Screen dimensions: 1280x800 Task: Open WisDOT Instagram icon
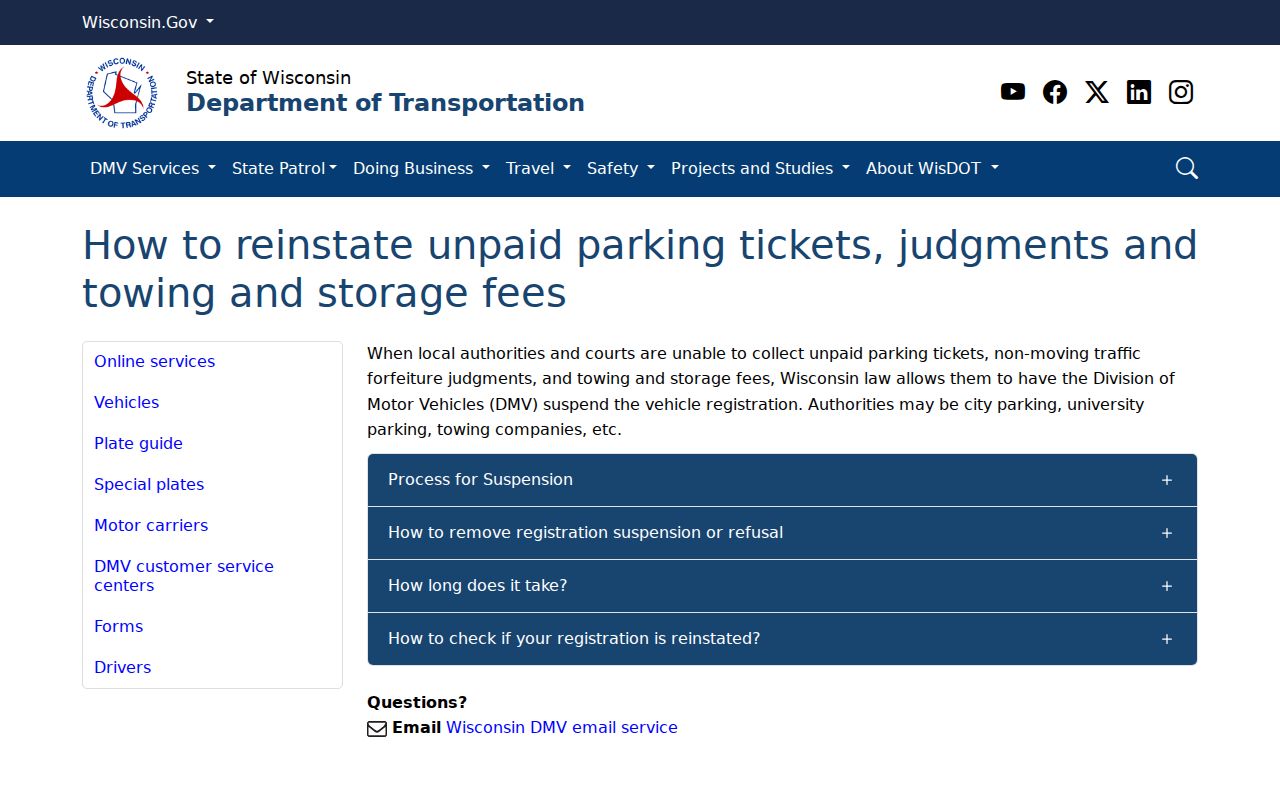[x=1181, y=92]
